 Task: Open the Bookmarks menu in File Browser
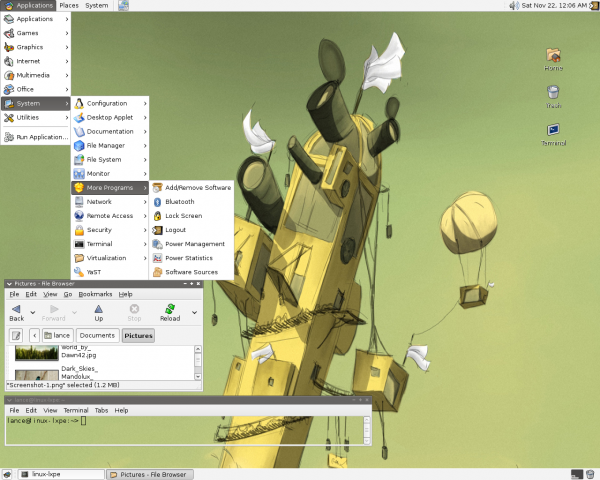[x=95, y=294]
